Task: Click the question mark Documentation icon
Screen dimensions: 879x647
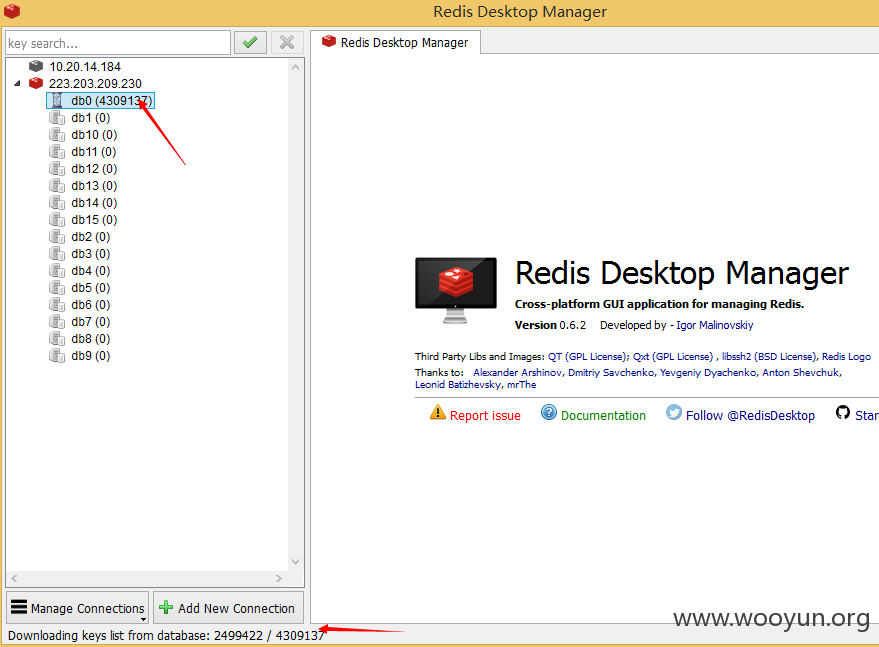Action: [x=549, y=413]
